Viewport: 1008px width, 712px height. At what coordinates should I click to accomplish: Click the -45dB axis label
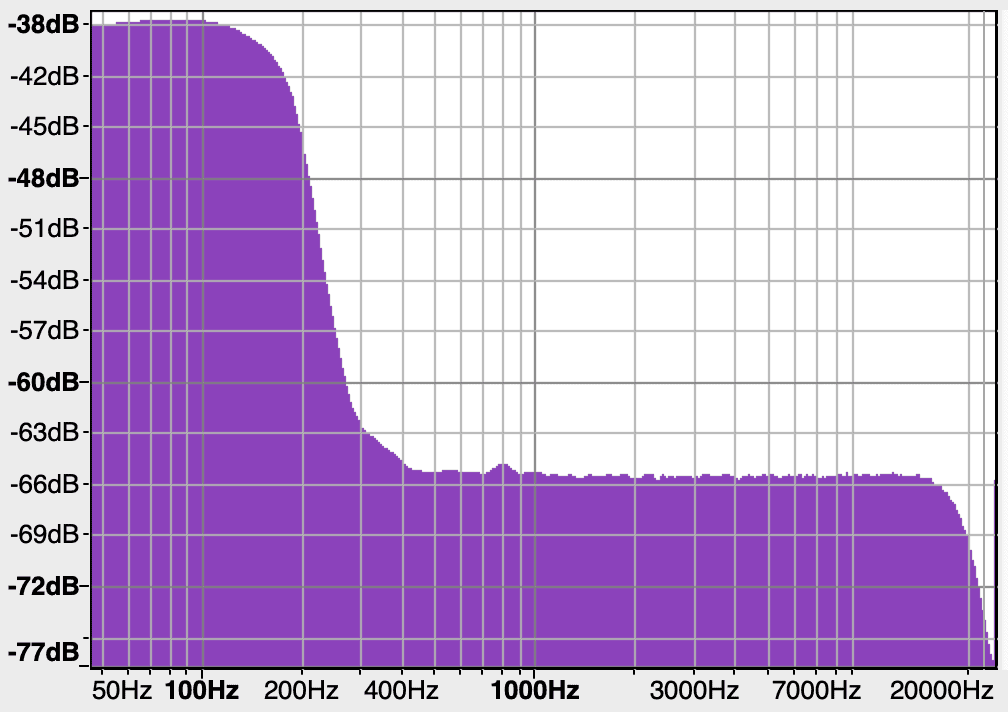click(x=44, y=127)
